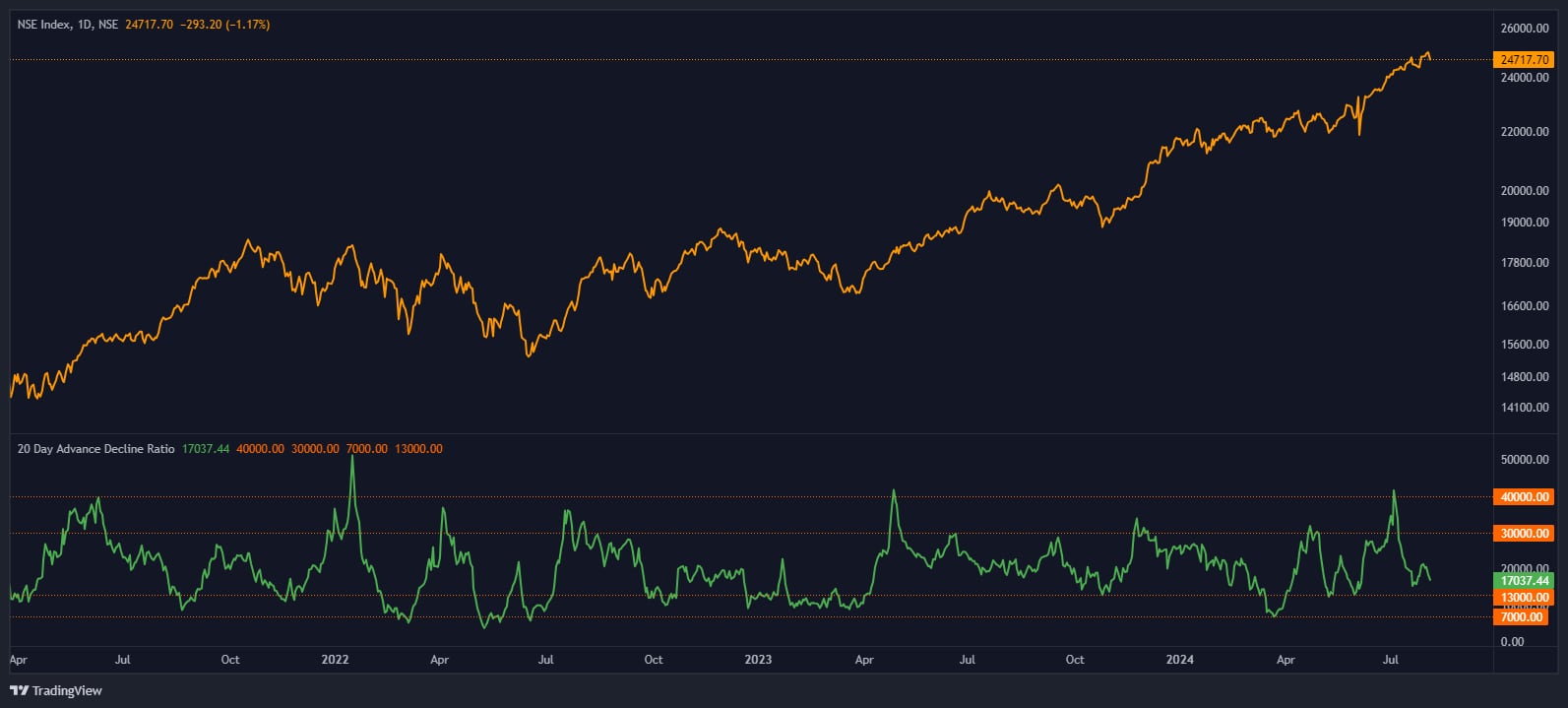Click the 2022 label on time axis
The image size is (1568, 708).
(335, 660)
